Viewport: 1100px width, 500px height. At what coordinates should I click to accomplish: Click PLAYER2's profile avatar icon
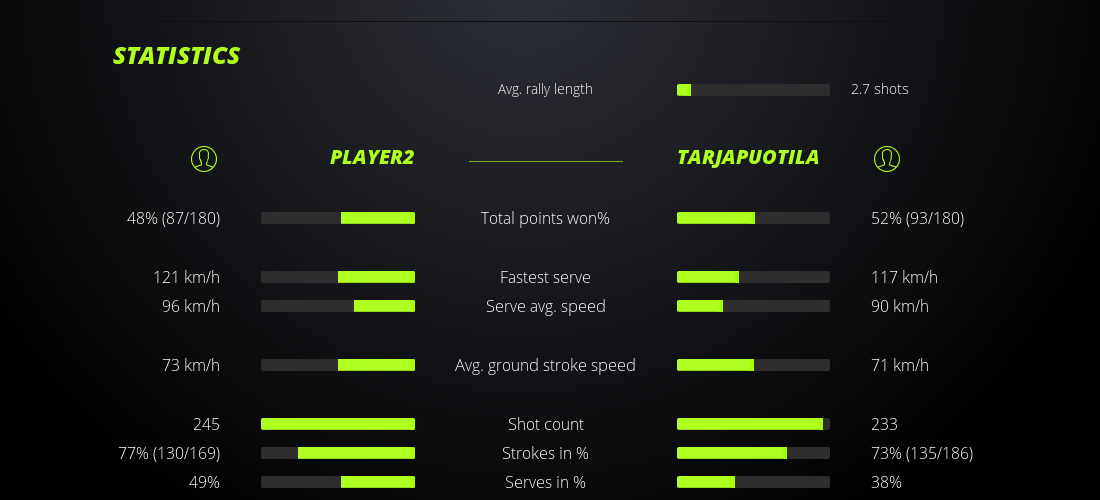[x=203, y=158]
